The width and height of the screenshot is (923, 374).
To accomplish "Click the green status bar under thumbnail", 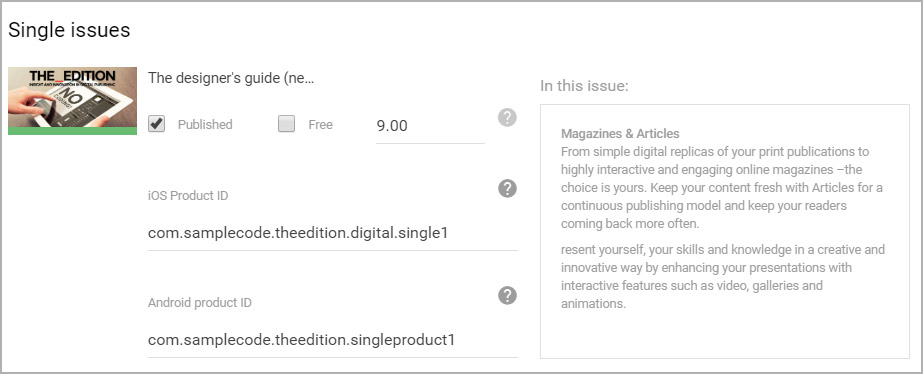I will pyautogui.click(x=72, y=131).
